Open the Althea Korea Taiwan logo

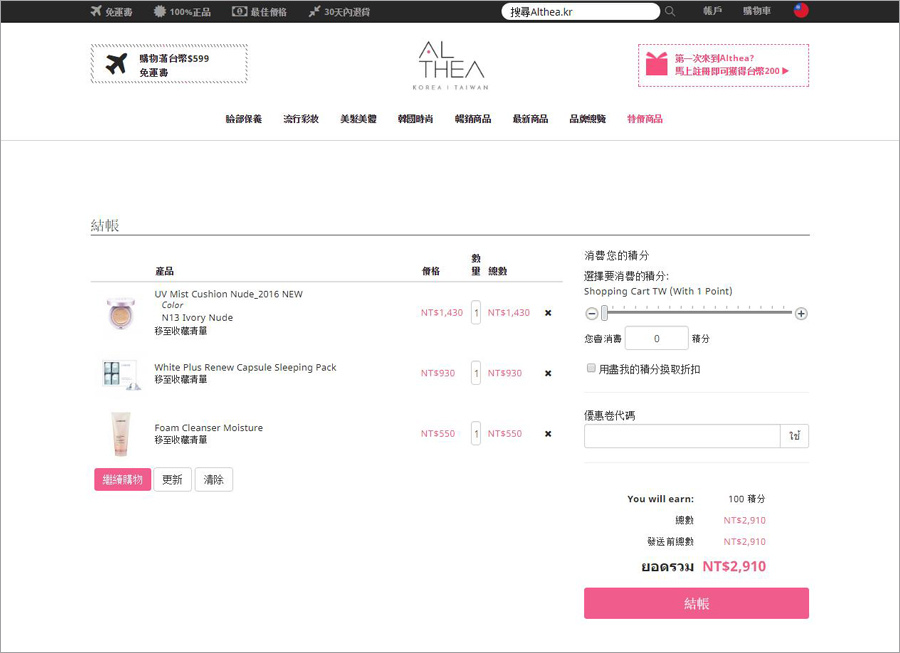451,65
